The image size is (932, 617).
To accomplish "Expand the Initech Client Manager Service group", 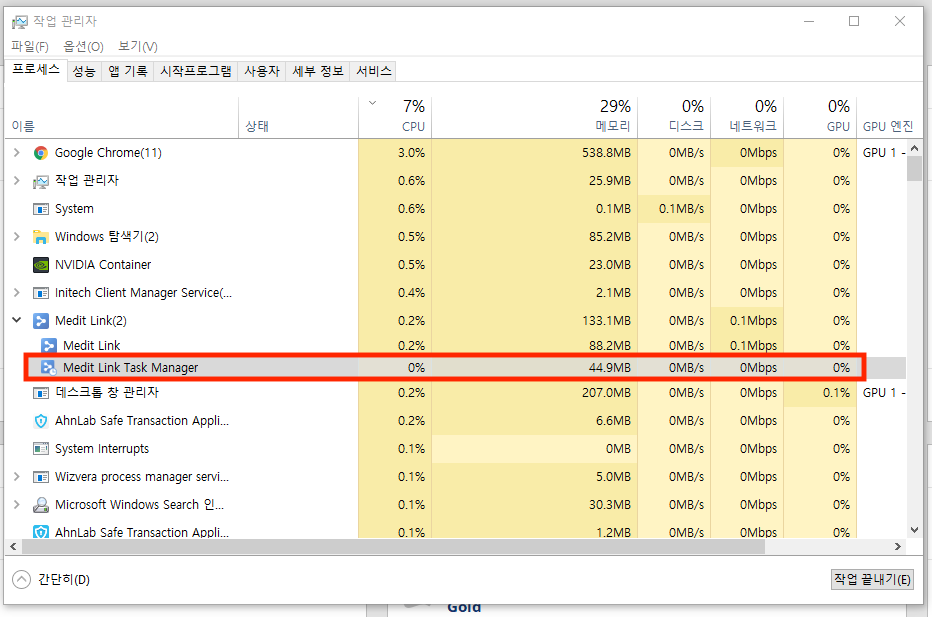I will pos(17,292).
